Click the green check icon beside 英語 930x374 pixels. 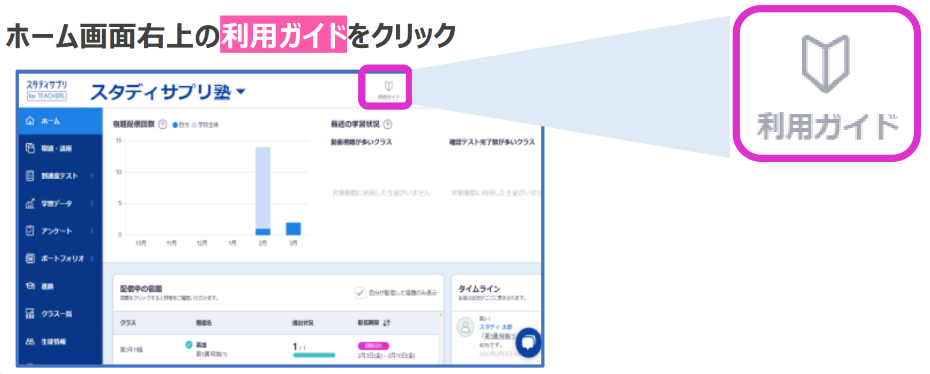click(x=189, y=345)
